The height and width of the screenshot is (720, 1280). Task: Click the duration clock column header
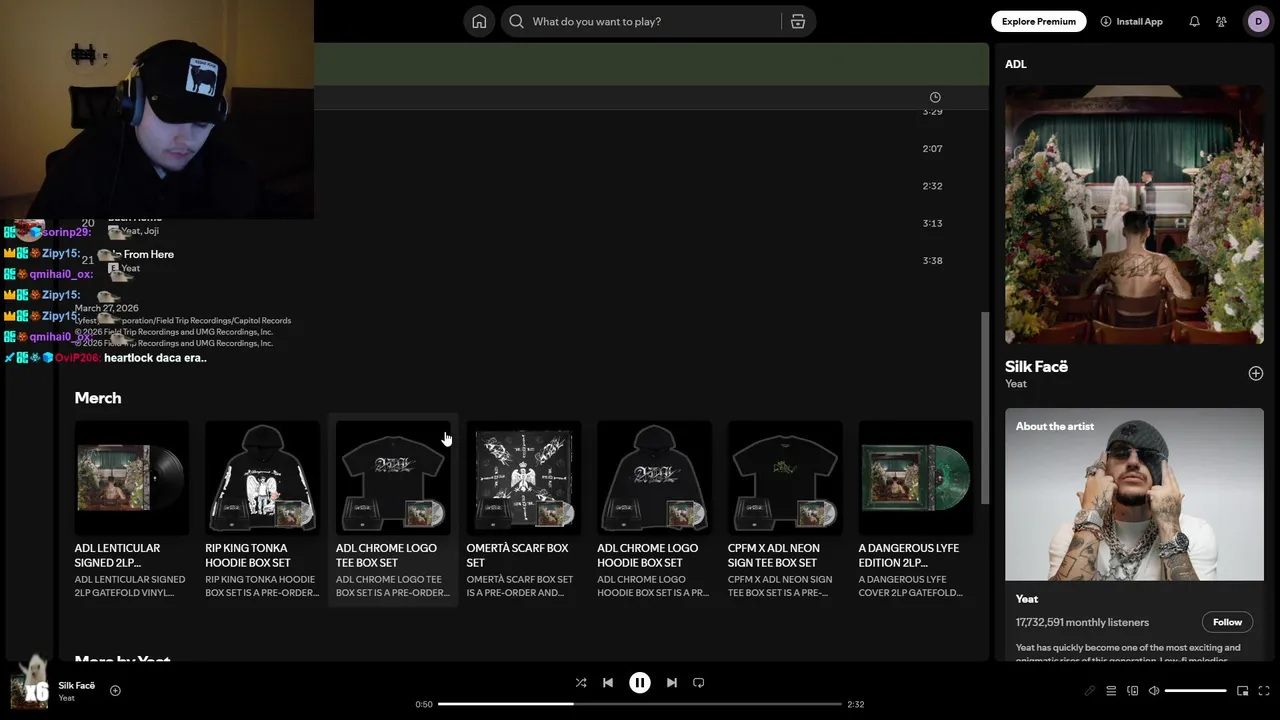point(935,97)
